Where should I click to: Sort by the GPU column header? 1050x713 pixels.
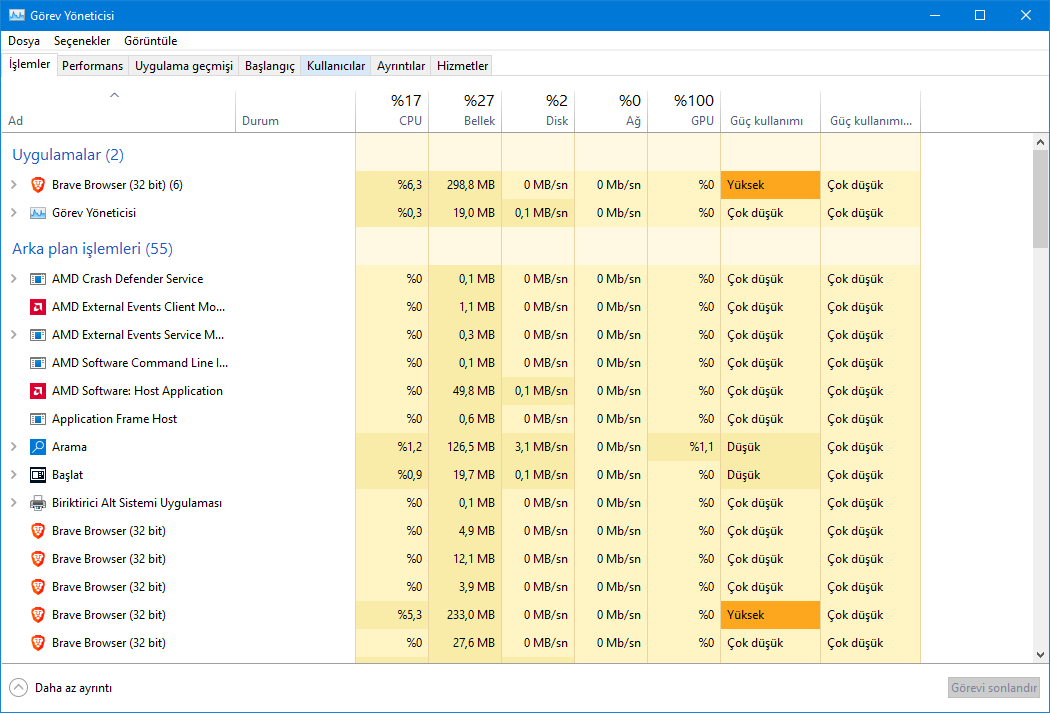[684, 111]
